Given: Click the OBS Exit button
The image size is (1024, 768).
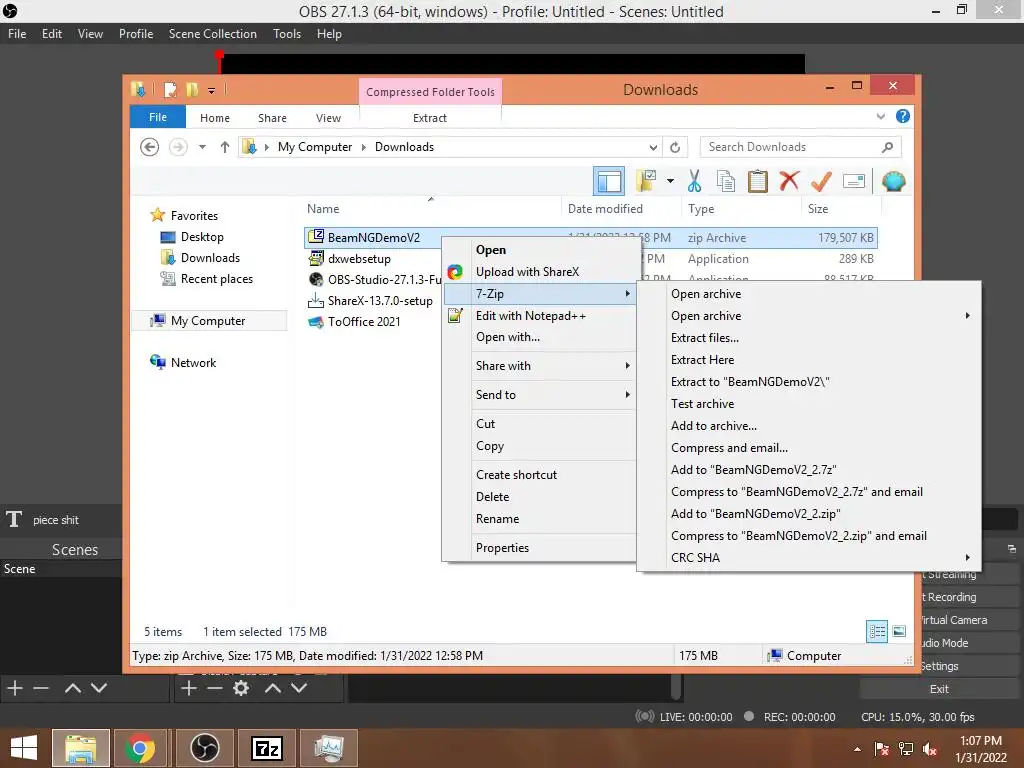Looking at the screenshot, I should [x=938, y=689].
